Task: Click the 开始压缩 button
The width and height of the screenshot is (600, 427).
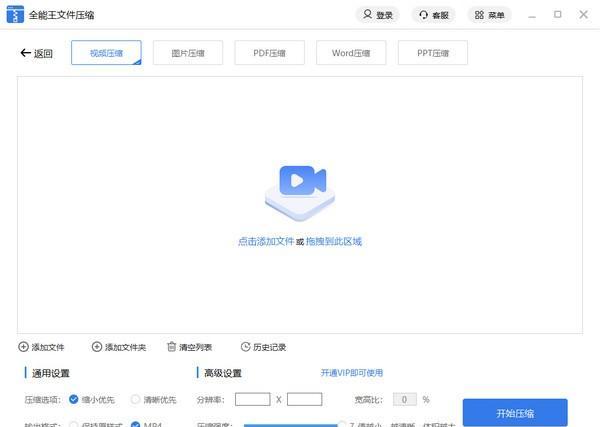Action: coord(515,413)
